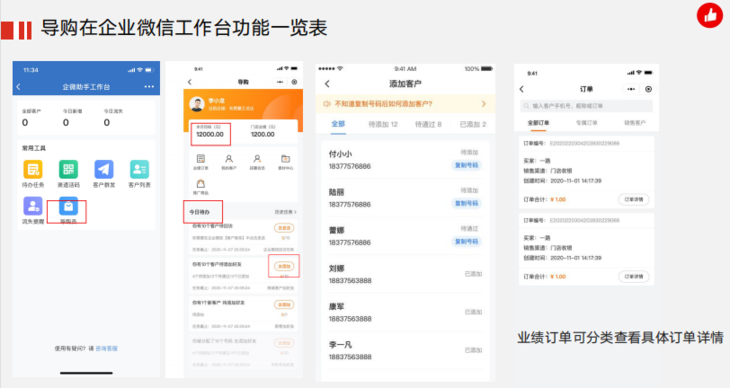
Task: Copy number for 陆丽
Action: (x=466, y=204)
